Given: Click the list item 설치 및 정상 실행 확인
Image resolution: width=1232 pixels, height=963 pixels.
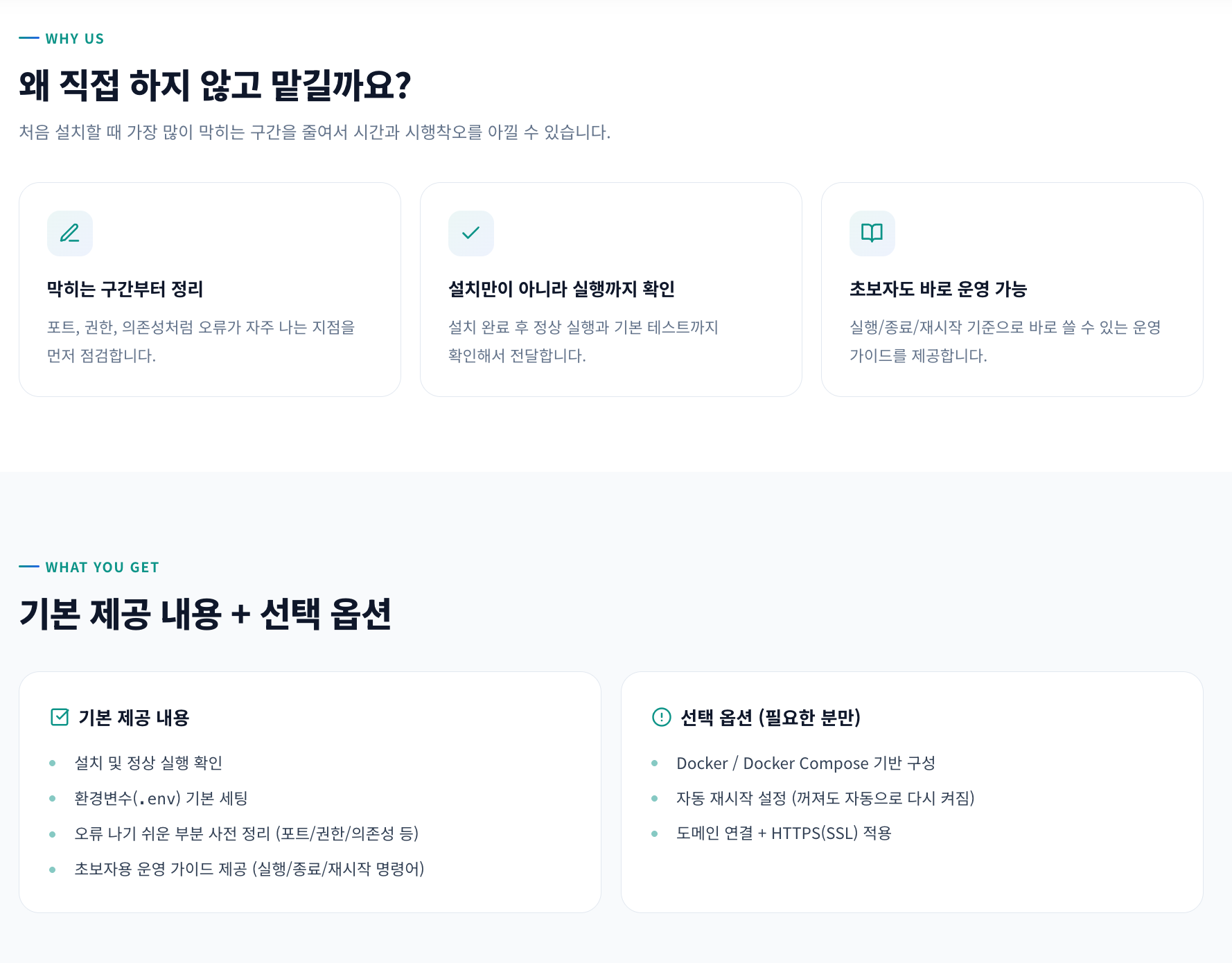Looking at the screenshot, I should click(148, 763).
